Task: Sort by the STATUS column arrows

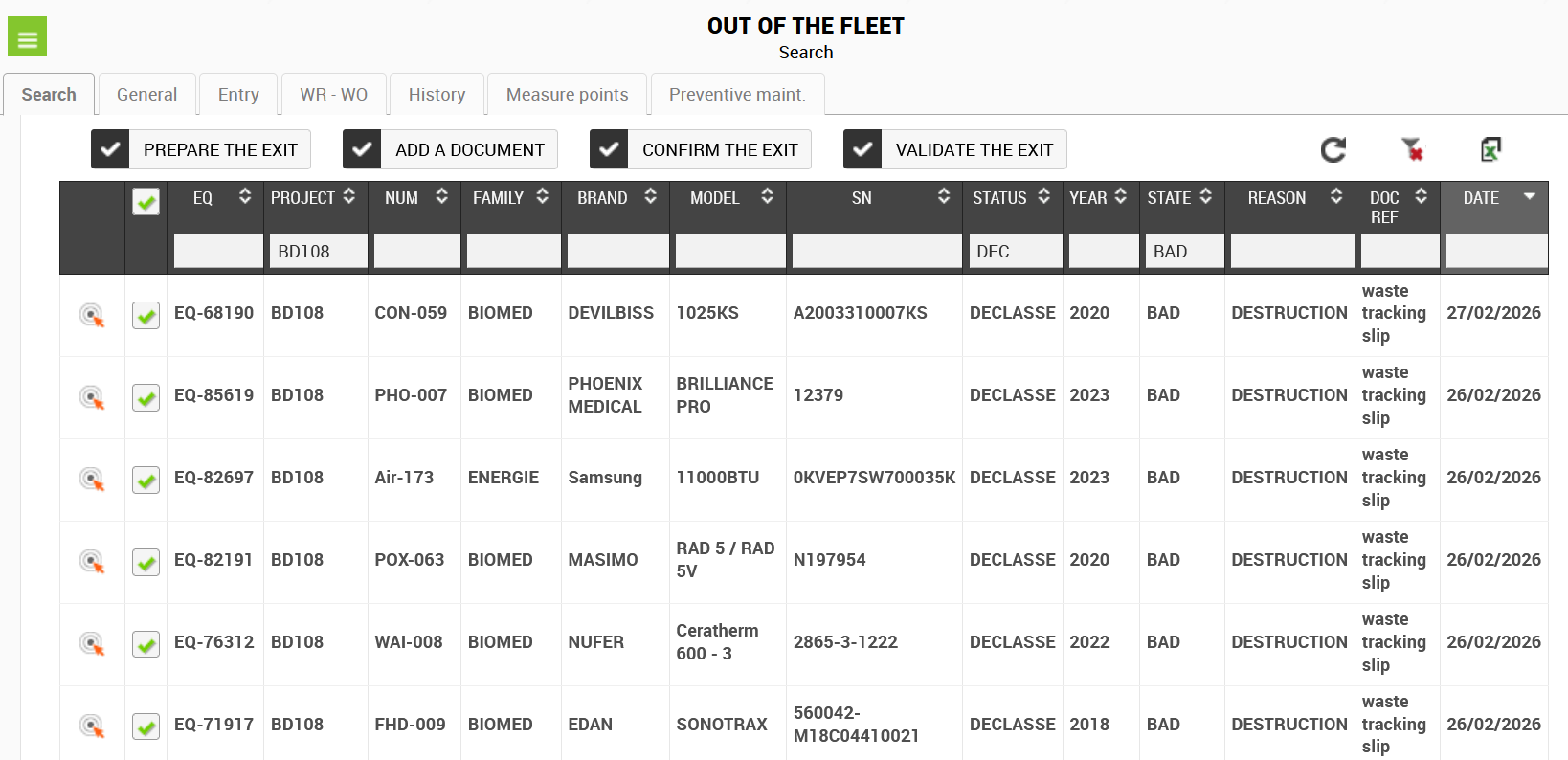Action: (x=1043, y=196)
